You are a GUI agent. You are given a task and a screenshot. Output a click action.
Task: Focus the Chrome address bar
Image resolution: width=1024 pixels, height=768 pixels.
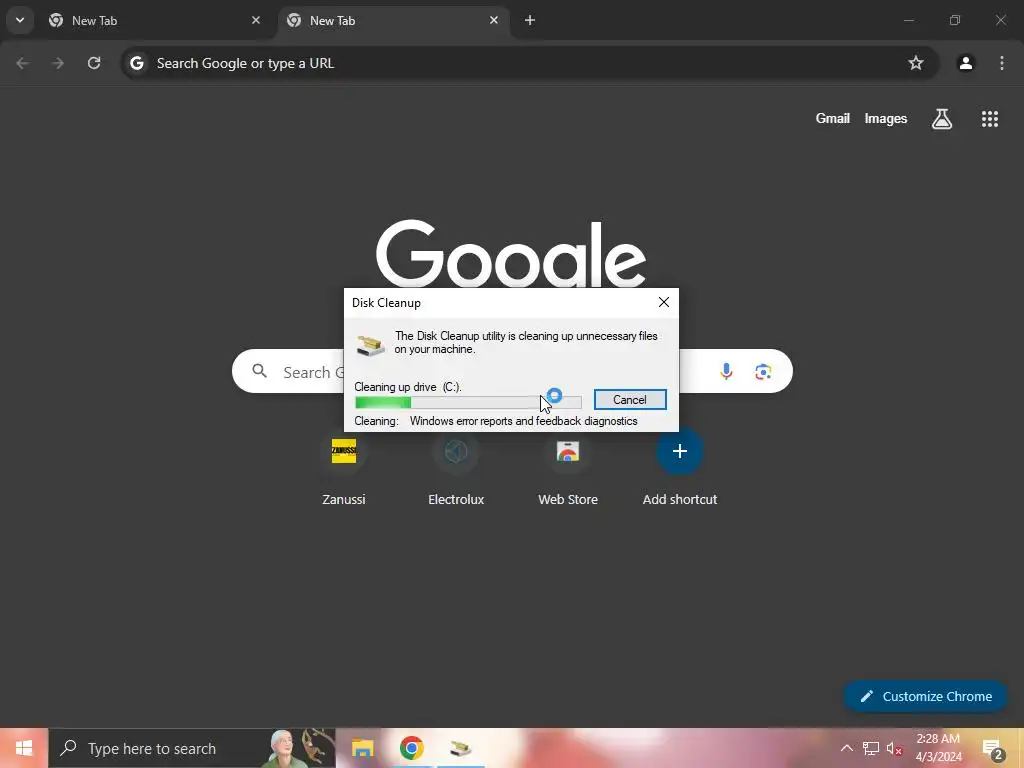[529, 63]
